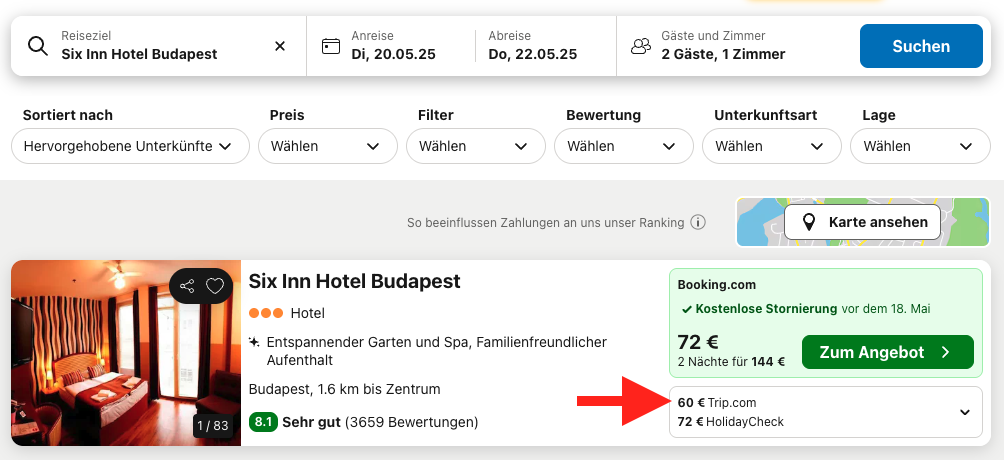
Task: Click the calendar icon beside Anreise
Action: point(330,46)
